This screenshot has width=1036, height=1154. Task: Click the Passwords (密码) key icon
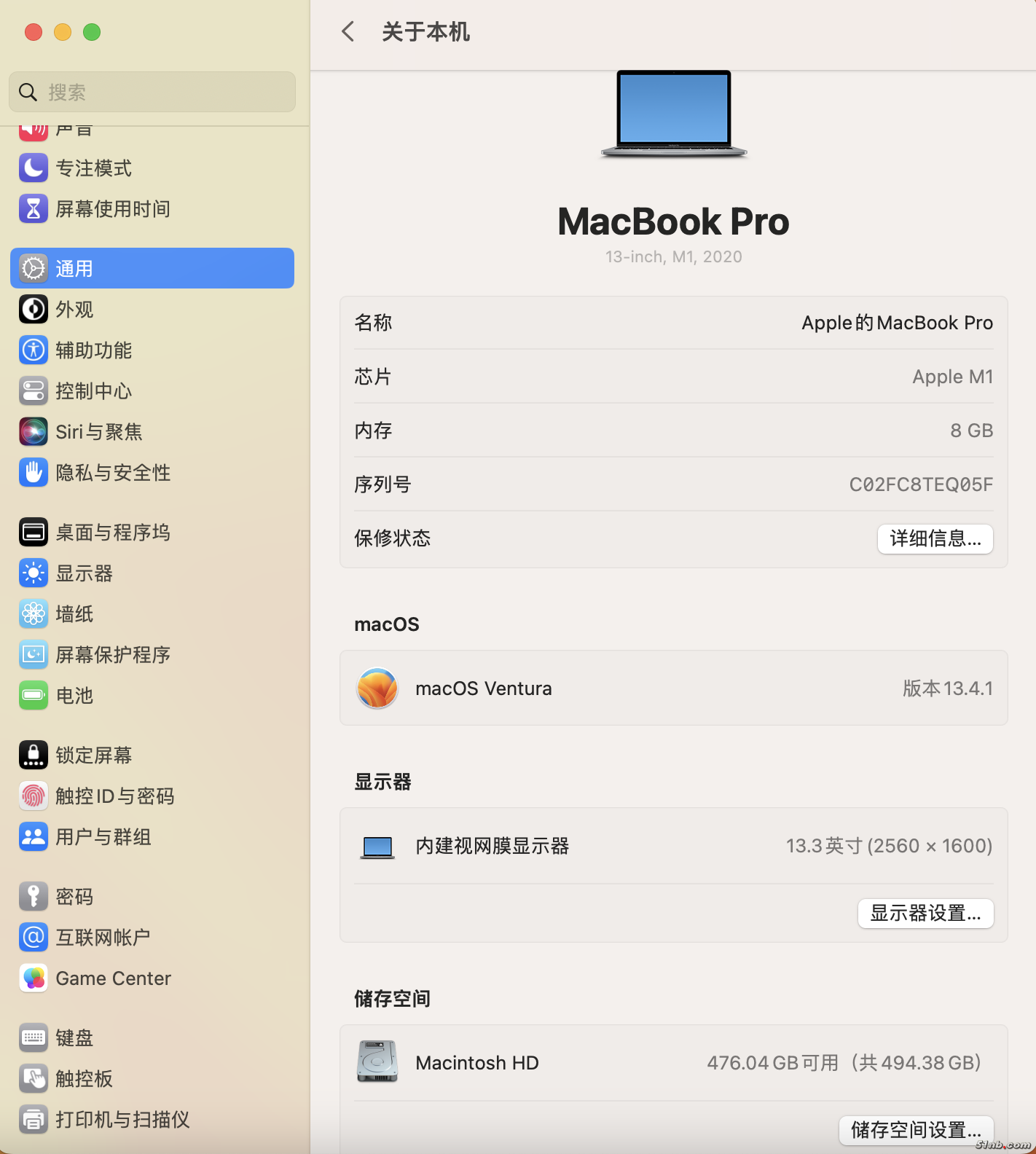click(34, 897)
